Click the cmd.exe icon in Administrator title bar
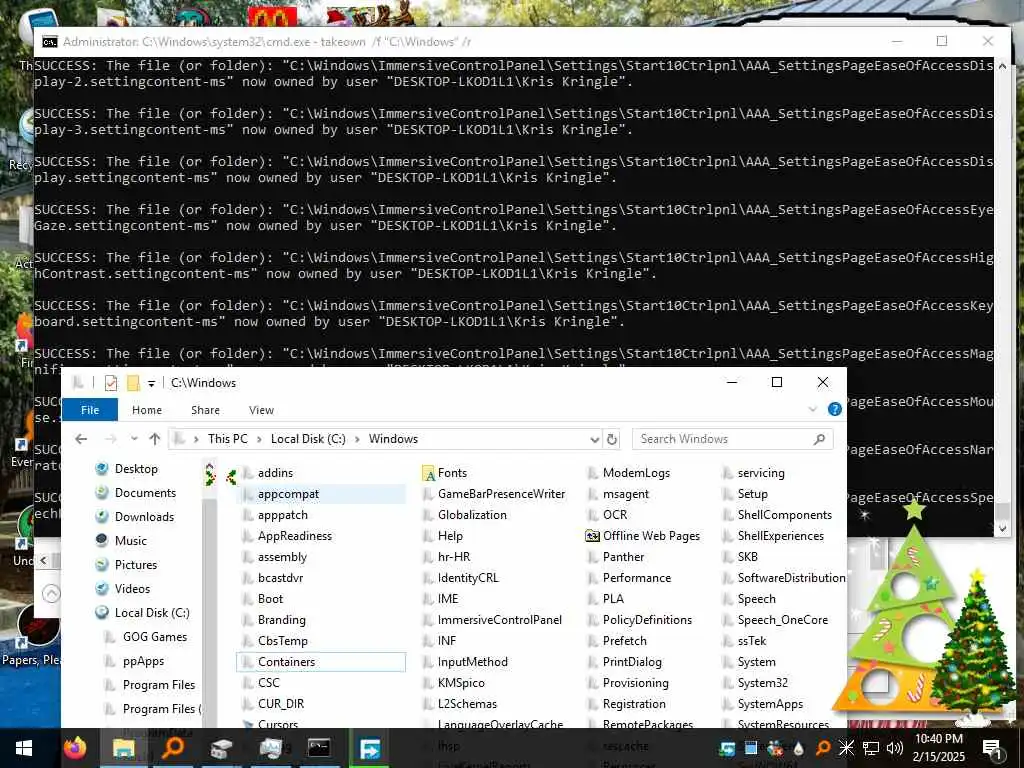This screenshot has height=768, width=1024. click(x=50, y=42)
